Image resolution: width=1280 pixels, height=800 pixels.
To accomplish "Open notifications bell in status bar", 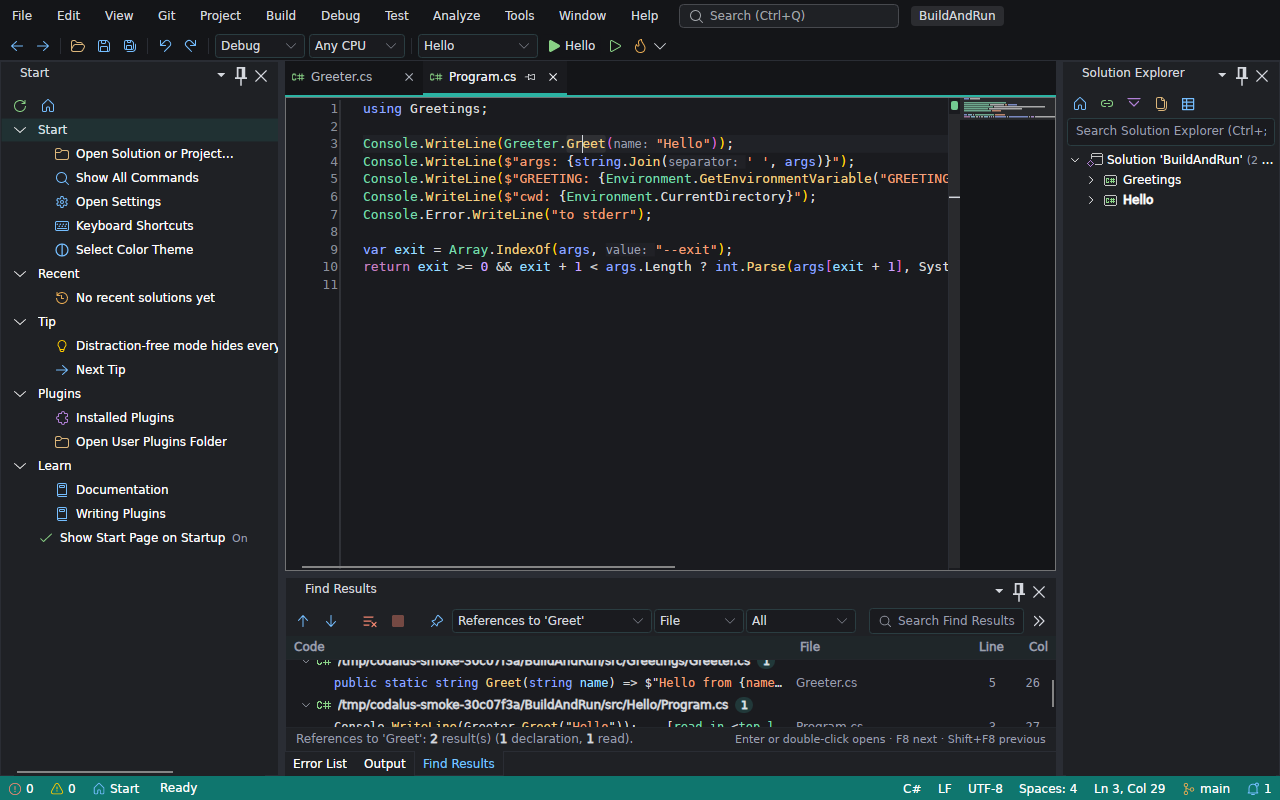I will pos(1259,788).
